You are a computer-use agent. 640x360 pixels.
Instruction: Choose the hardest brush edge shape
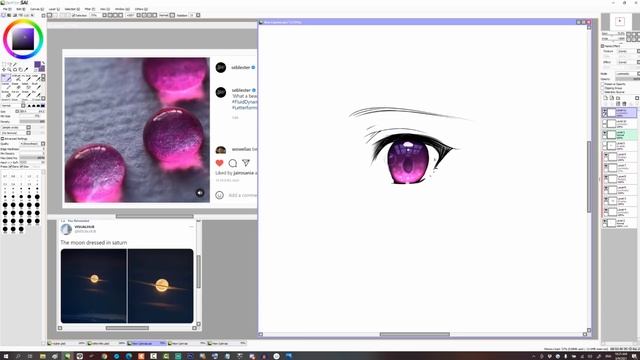(42, 106)
